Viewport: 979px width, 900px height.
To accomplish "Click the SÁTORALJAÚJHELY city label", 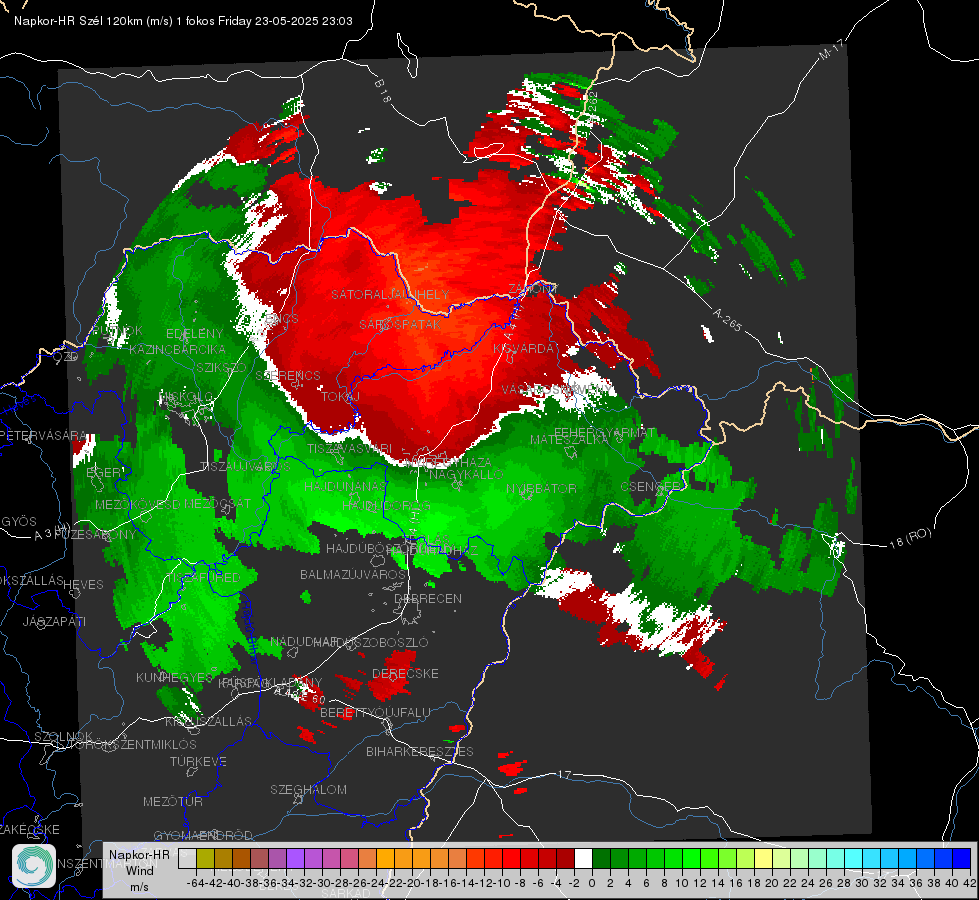I will 390,294.
